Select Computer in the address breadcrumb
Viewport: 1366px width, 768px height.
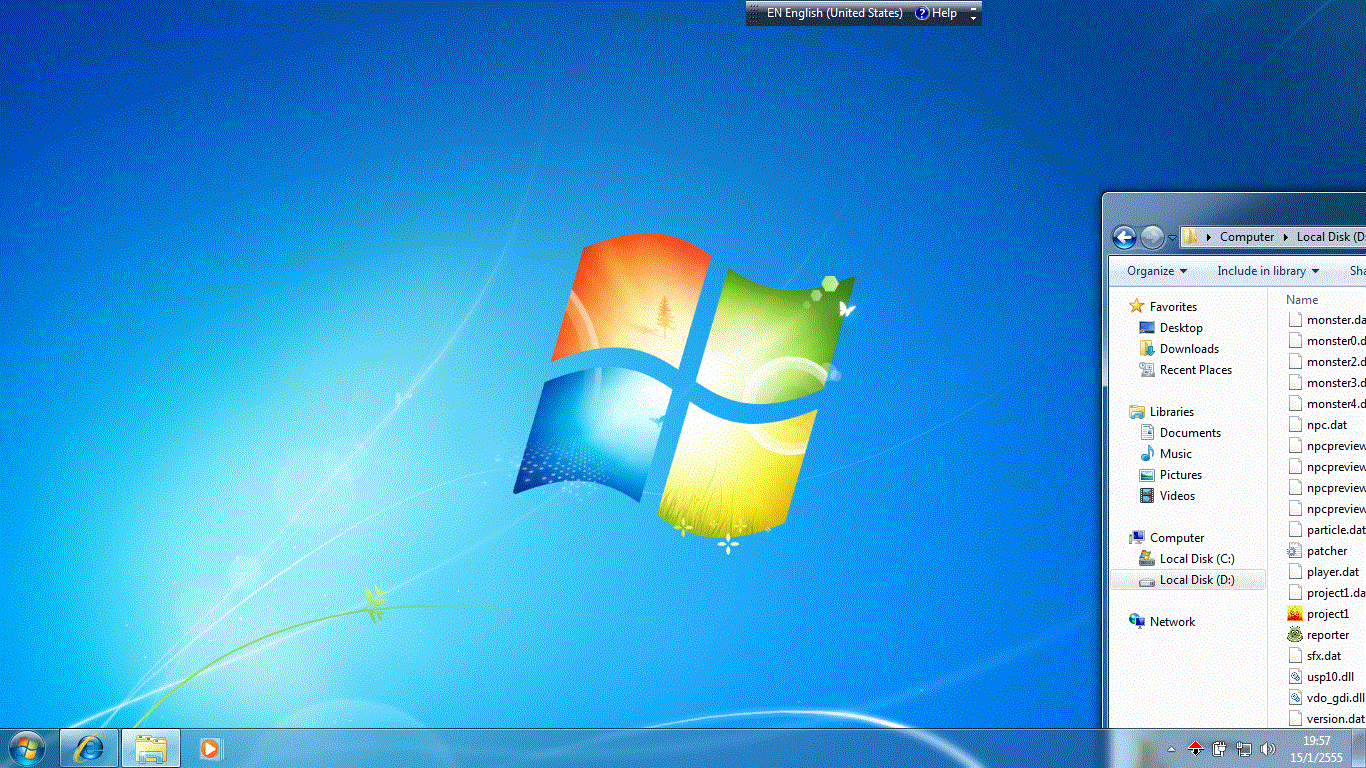point(1247,237)
